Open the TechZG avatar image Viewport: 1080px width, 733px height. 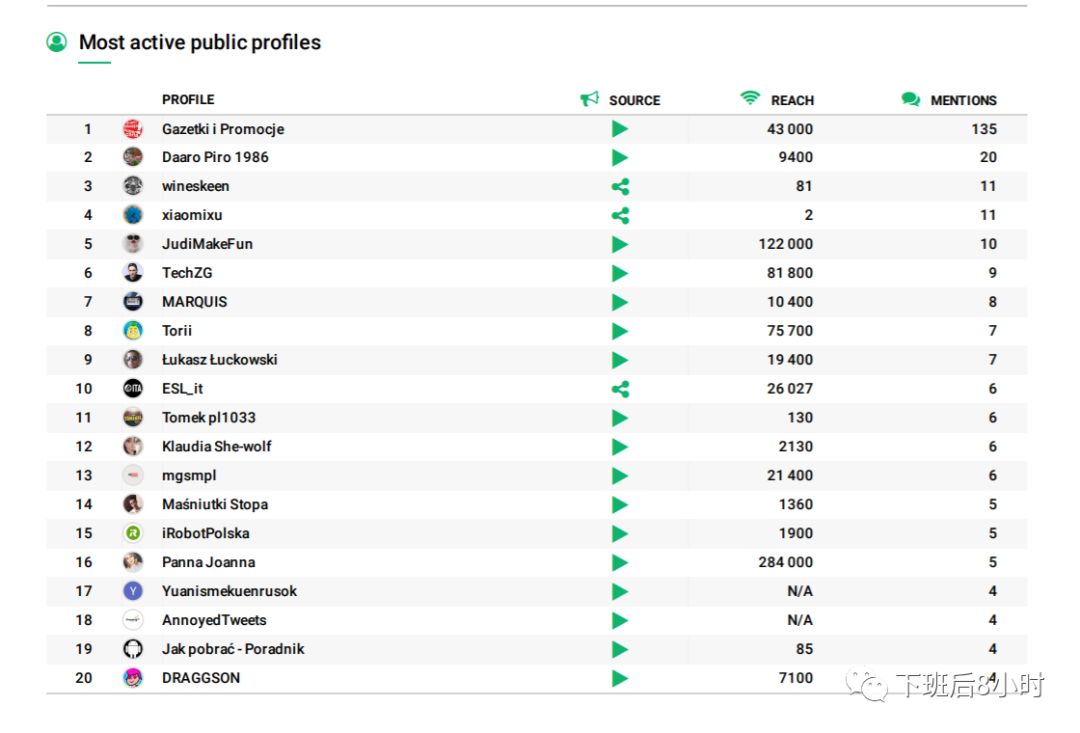click(133, 273)
